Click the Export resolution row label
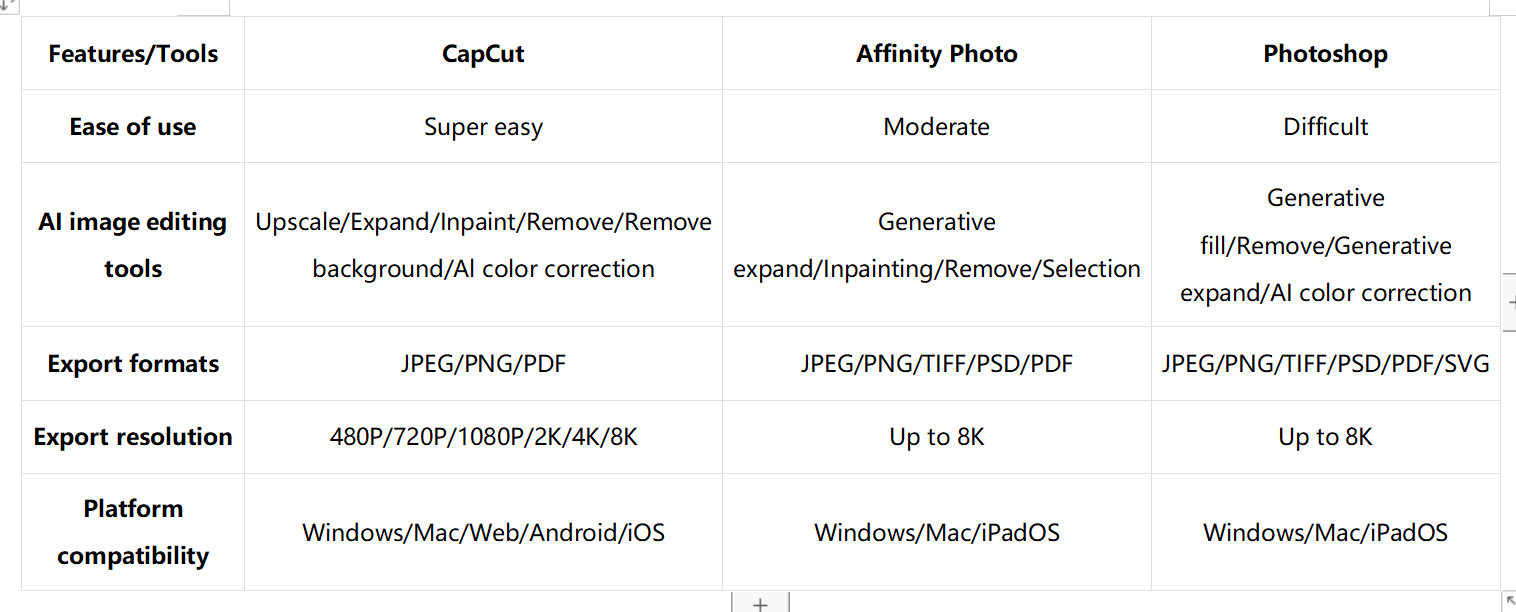Image resolution: width=1516 pixels, height=612 pixels. pos(133,437)
